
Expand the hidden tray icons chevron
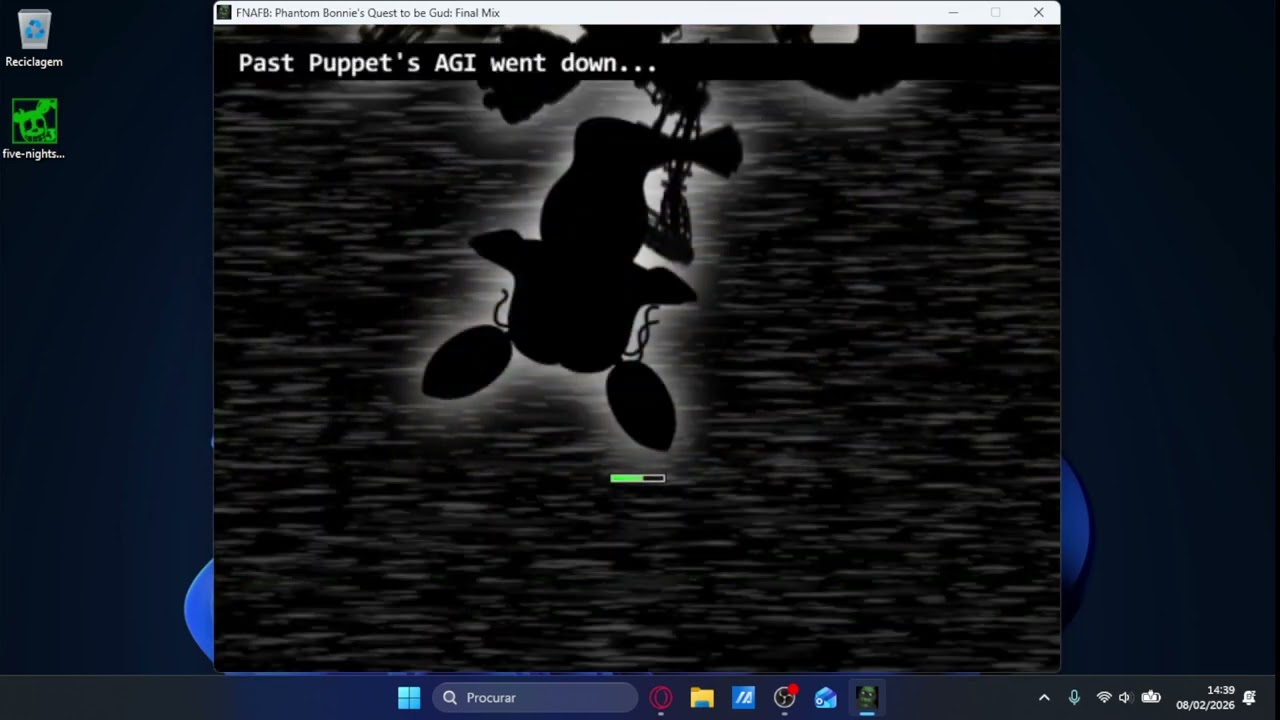click(1044, 698)
